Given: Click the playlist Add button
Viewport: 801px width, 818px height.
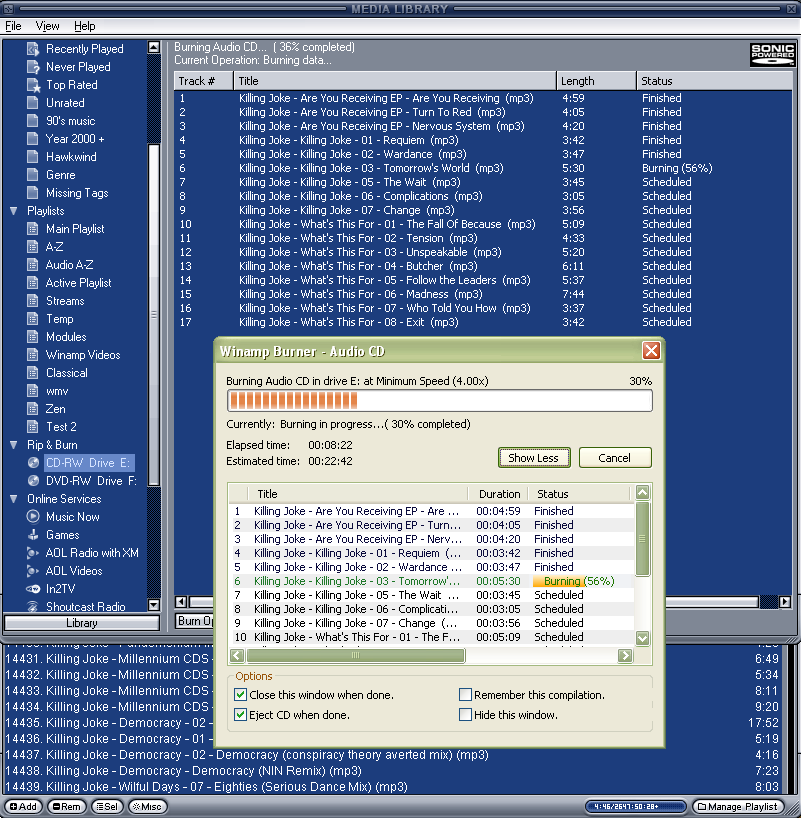Looking at the screenshot, I should coord(23,807).
